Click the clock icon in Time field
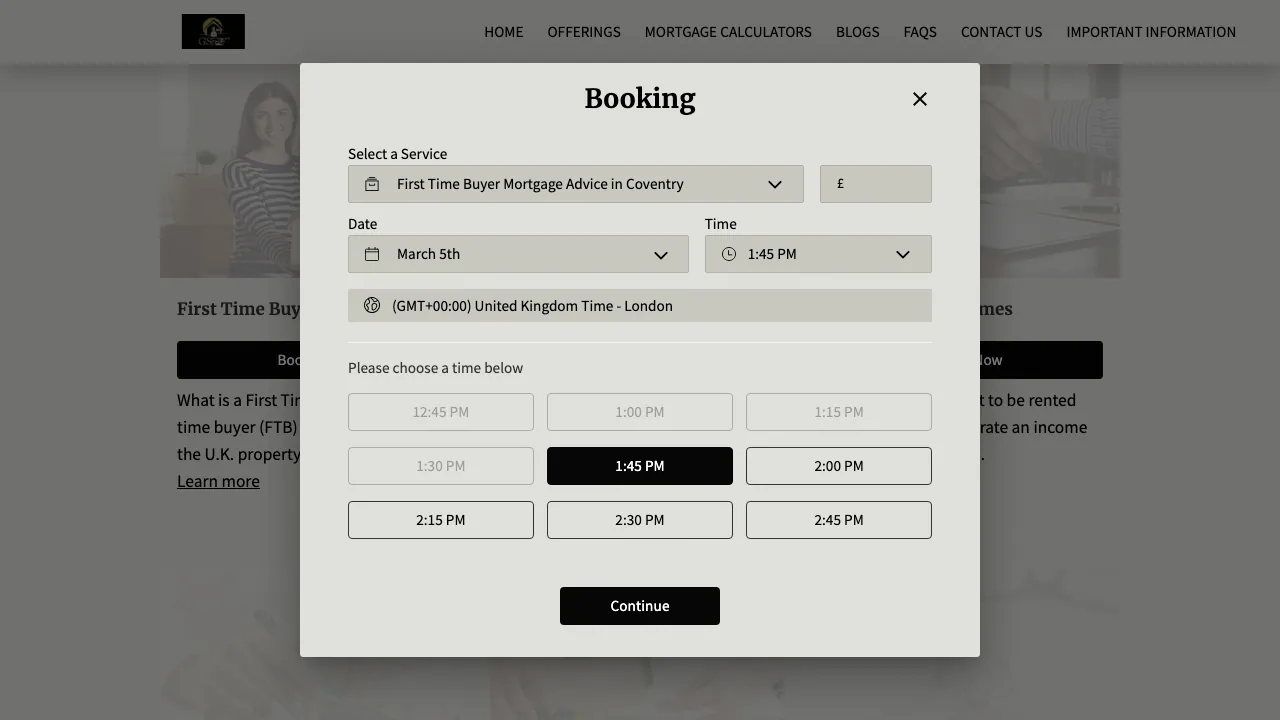 click(x=729, y=254)
